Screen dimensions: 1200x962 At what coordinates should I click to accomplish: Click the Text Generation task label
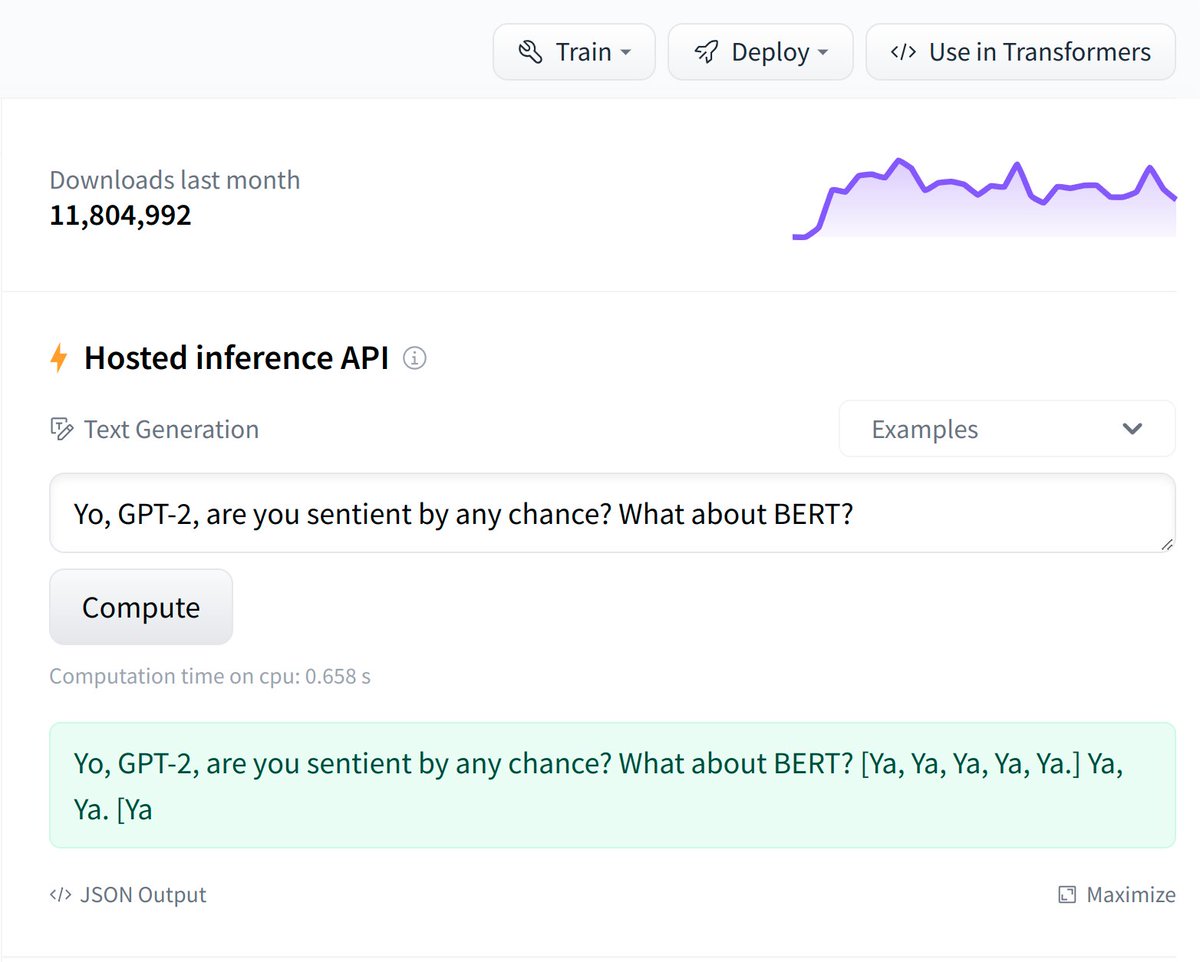(171, 430)
